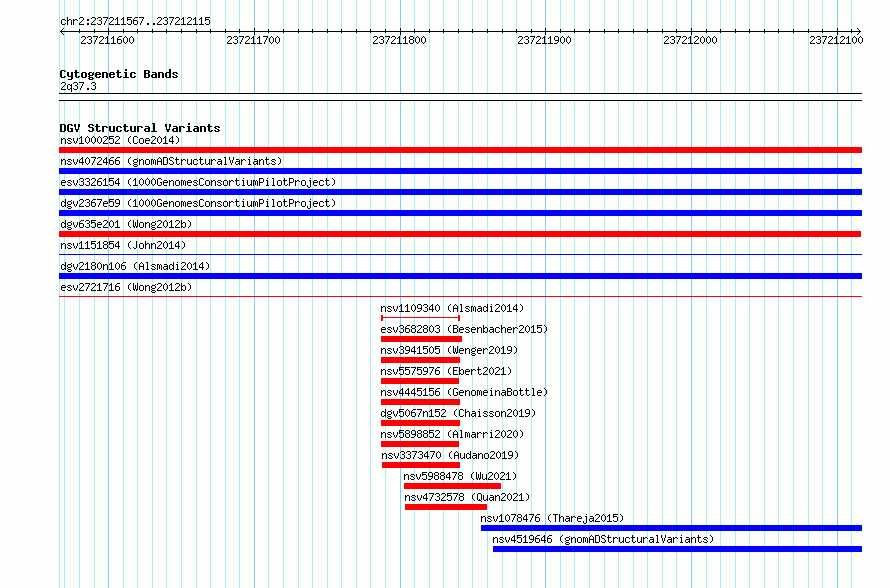Select the nsv1109340 thin red span glyph

(x=421, y=318)
